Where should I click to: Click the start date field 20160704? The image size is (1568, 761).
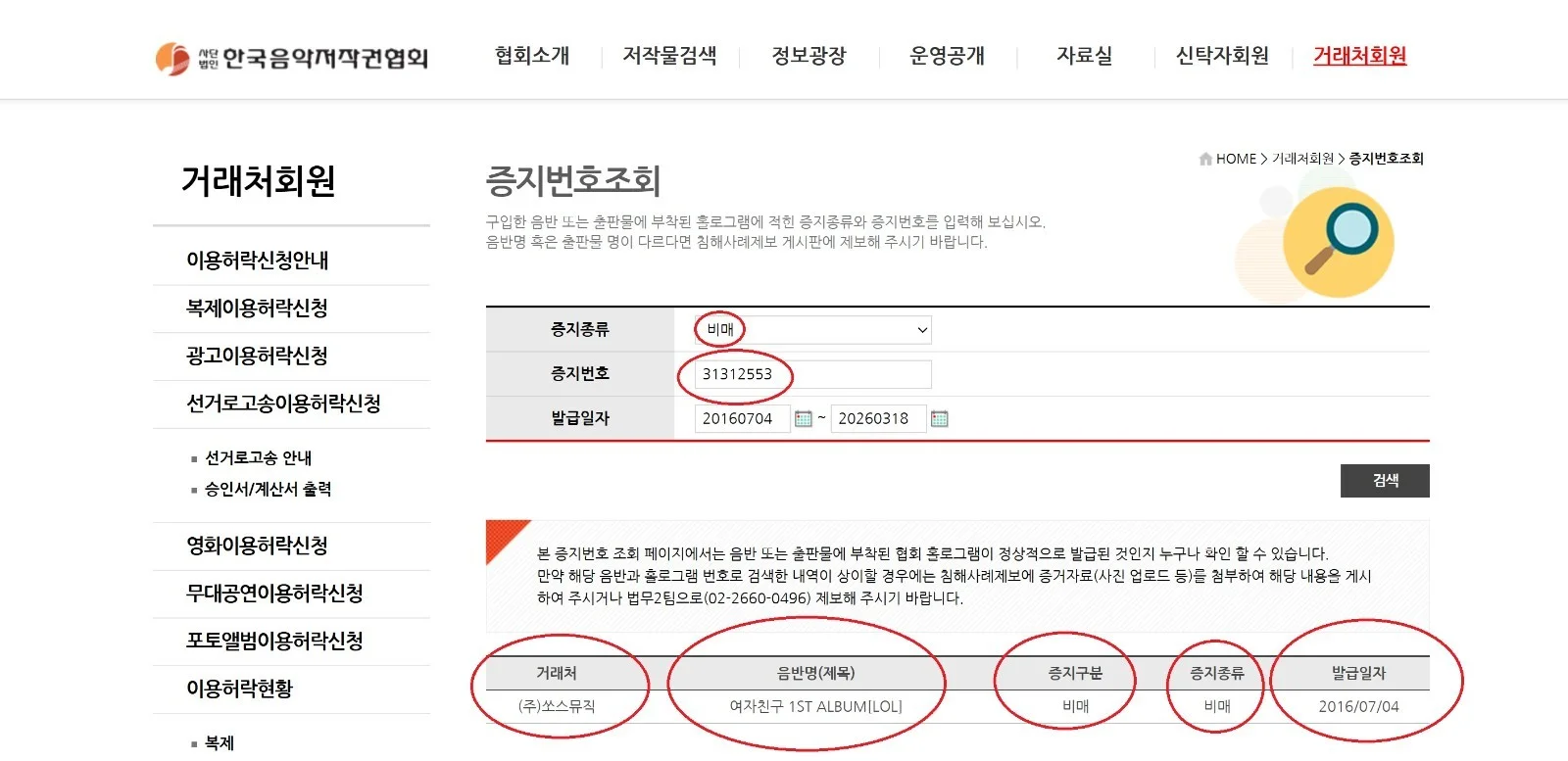pyautogui.click(x=742, y=419)
